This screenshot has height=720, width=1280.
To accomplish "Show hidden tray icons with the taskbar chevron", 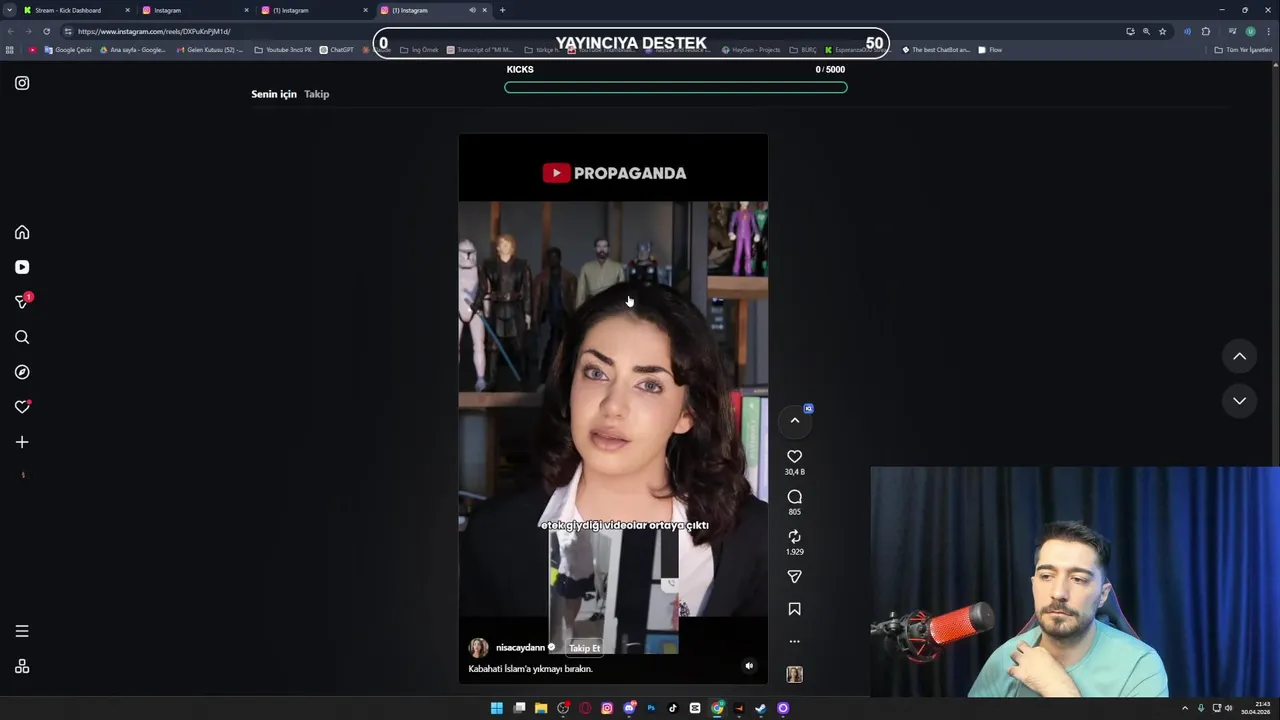I will click(1185, 708).
